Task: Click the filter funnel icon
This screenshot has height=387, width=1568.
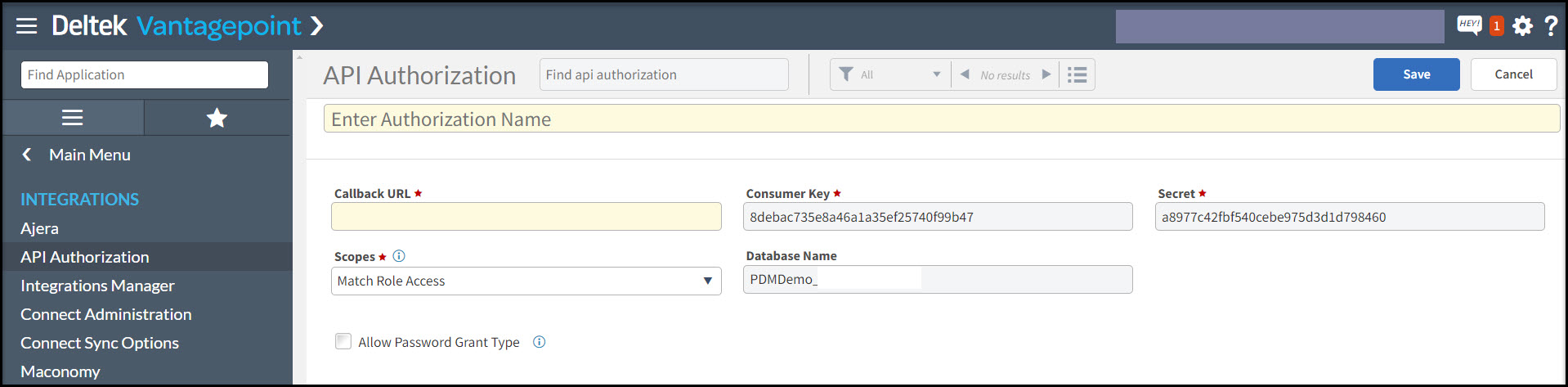Action: tap(846, 74)
